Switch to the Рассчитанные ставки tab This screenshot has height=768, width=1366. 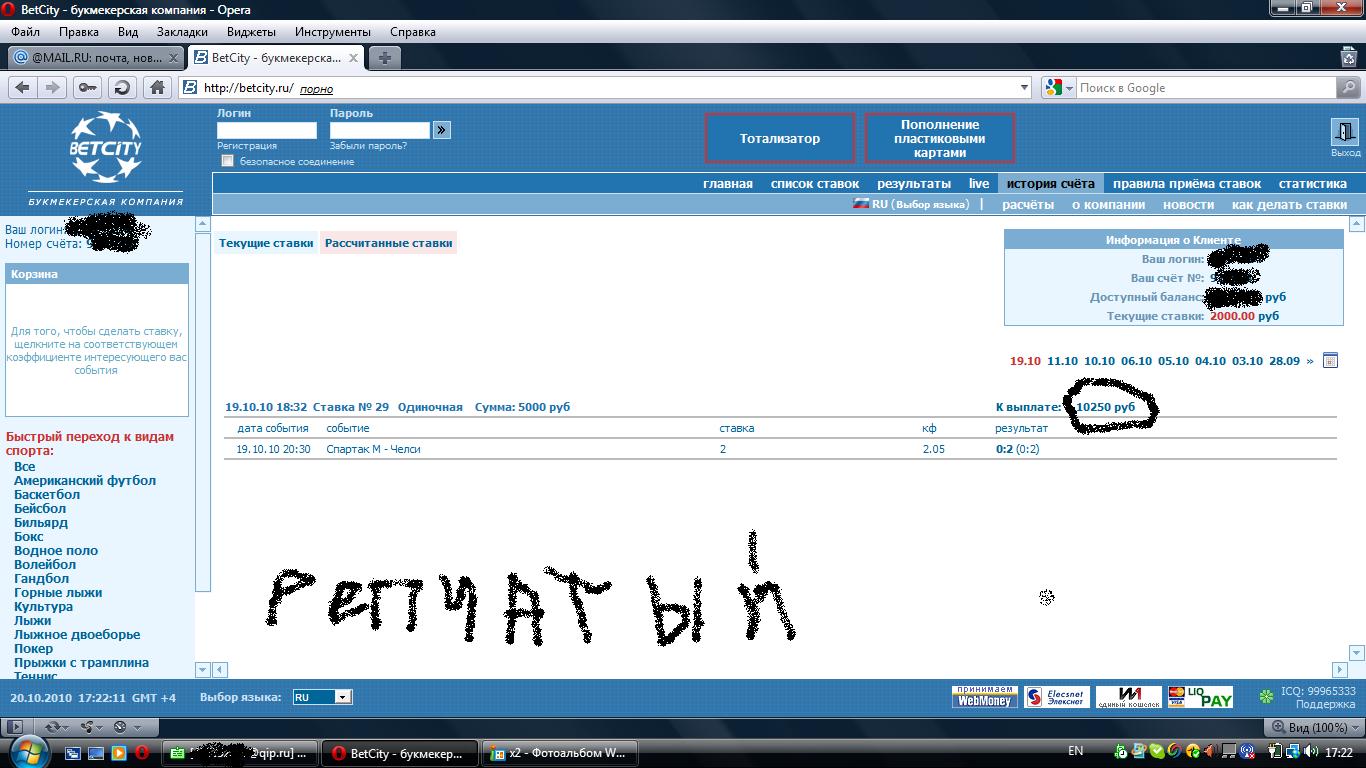click(389, 243)
